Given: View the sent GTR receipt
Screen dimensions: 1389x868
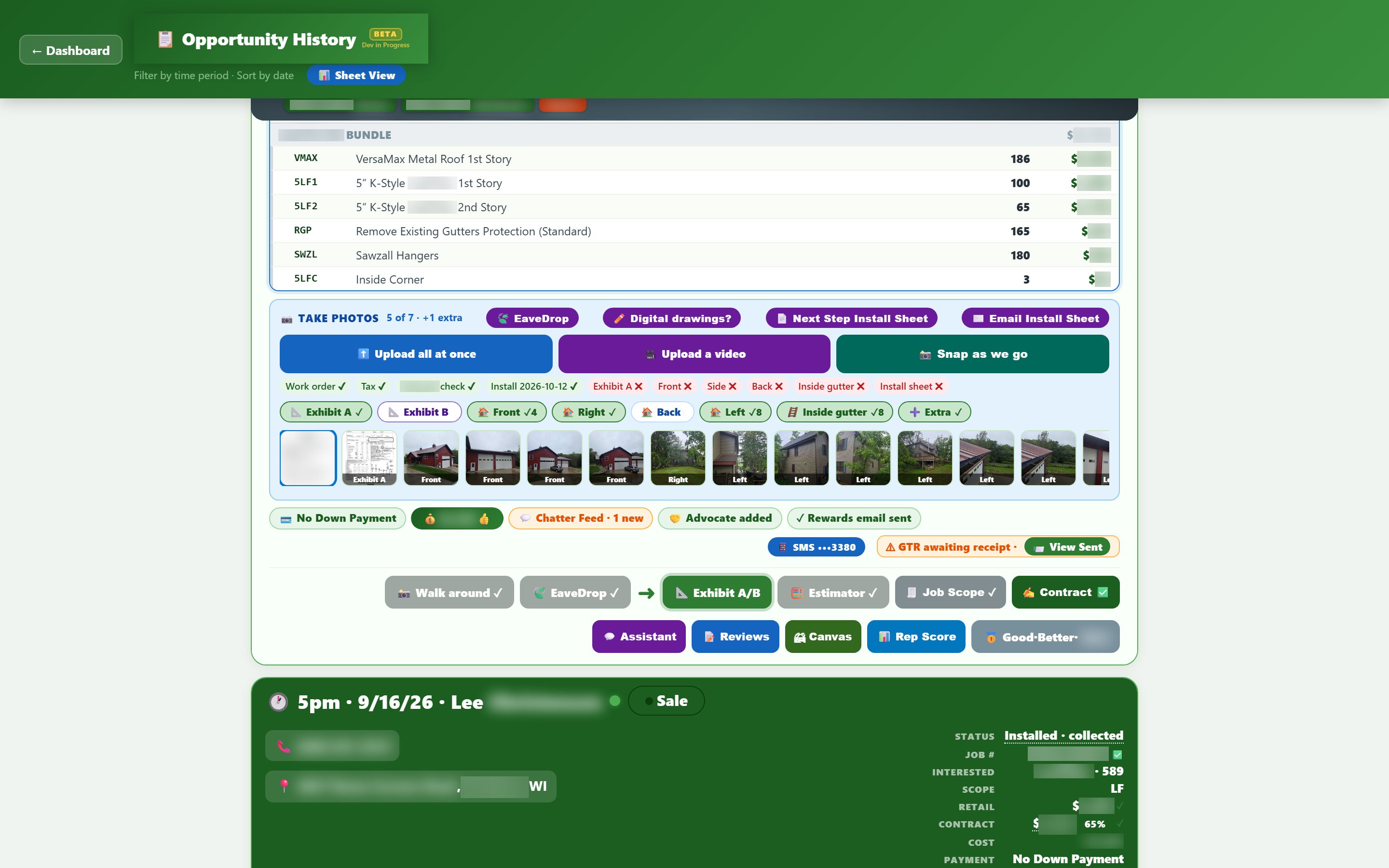Looking at the screenshot, I should click(1068, 547).
